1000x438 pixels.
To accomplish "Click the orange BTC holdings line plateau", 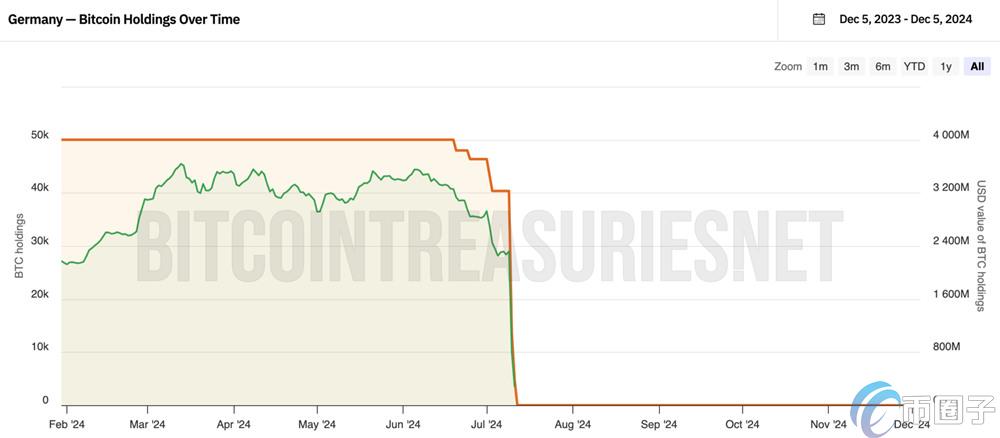I will 250,140.
